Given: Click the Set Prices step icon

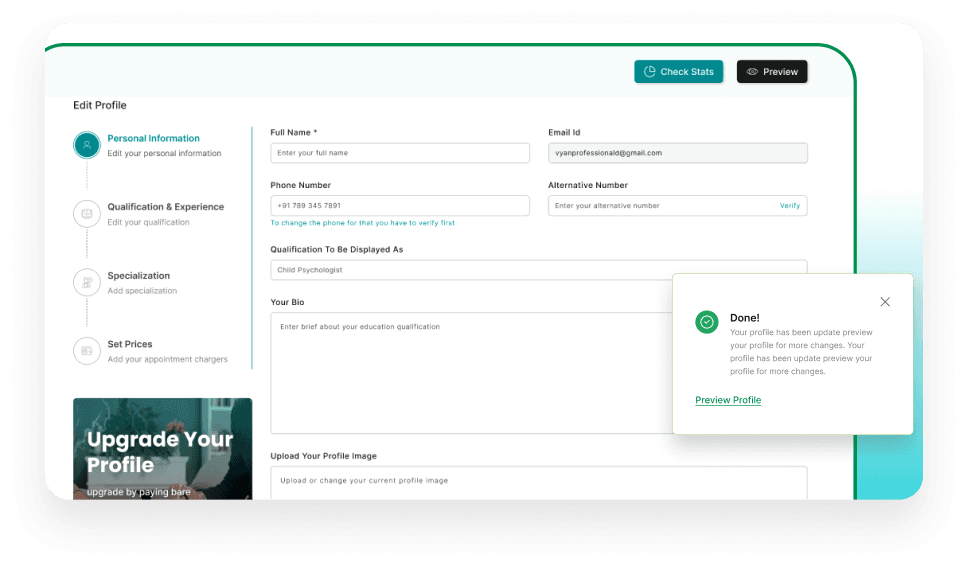Looking at the screenshot, I should 87,351.
